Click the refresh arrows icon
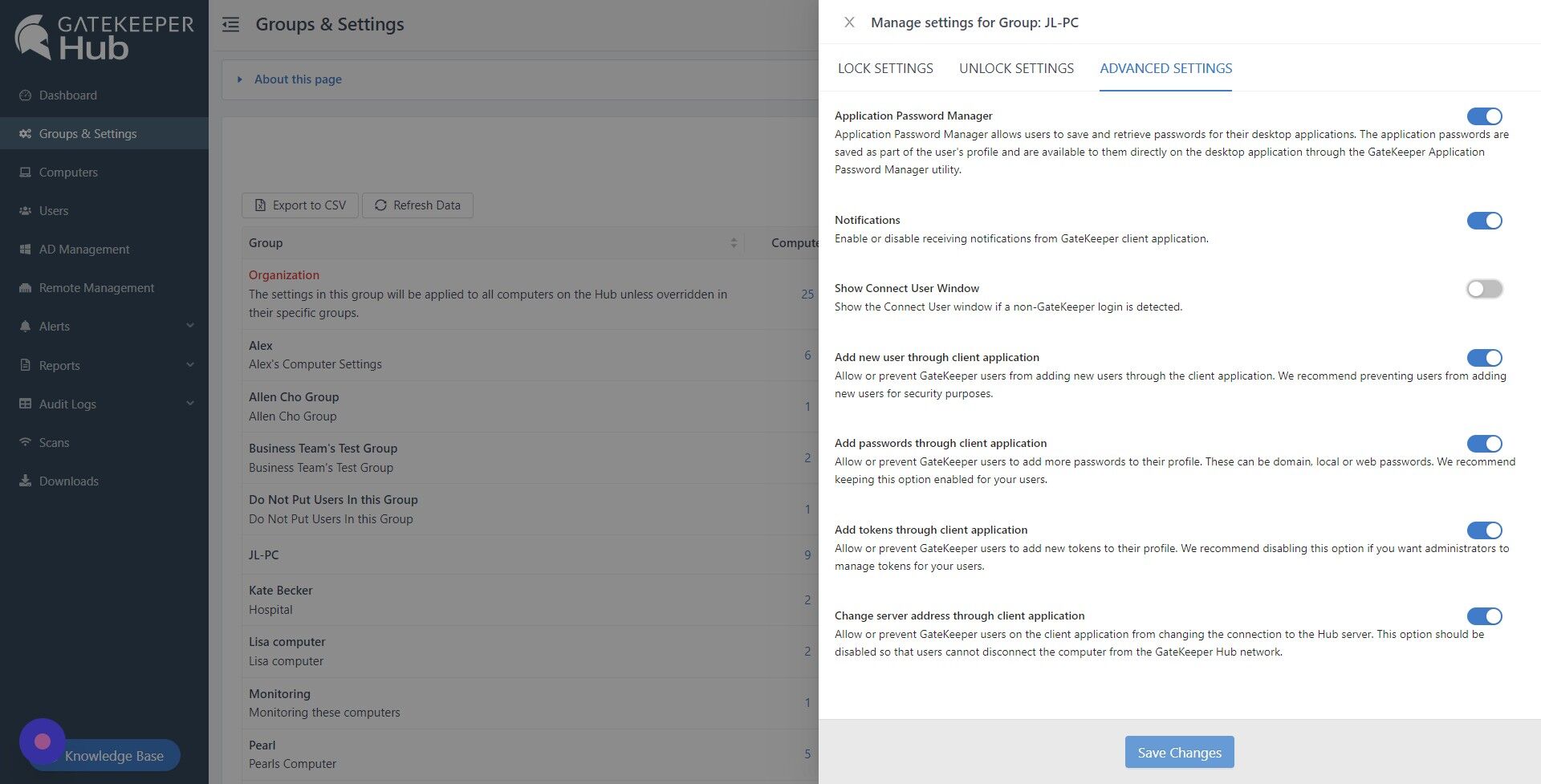Screen dimensions: 1541x784 pyautogui.click(x=380, y=205)
